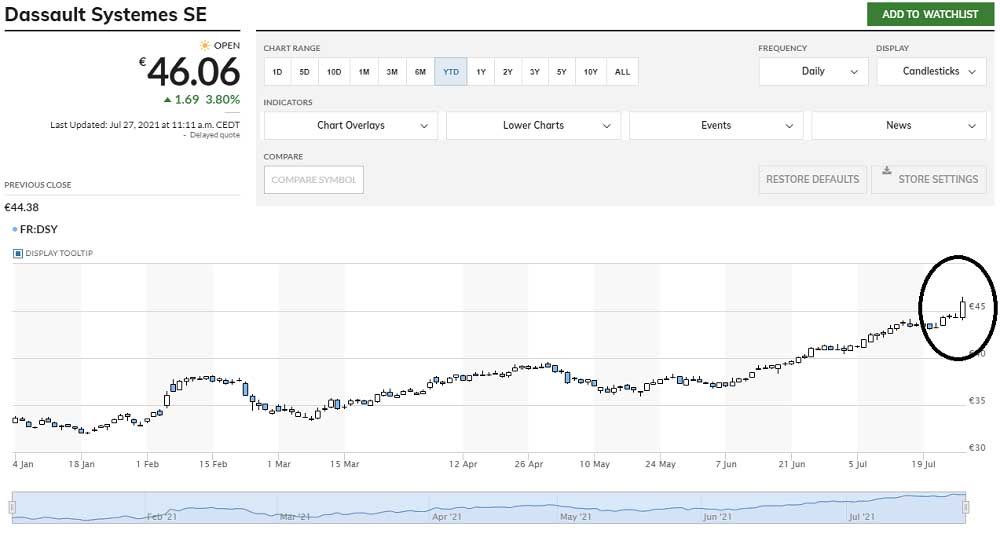The width and height of the screenshot is (1000, 541).
Task: Click the 3.80% percent change
Action: (x=223, y=100)
